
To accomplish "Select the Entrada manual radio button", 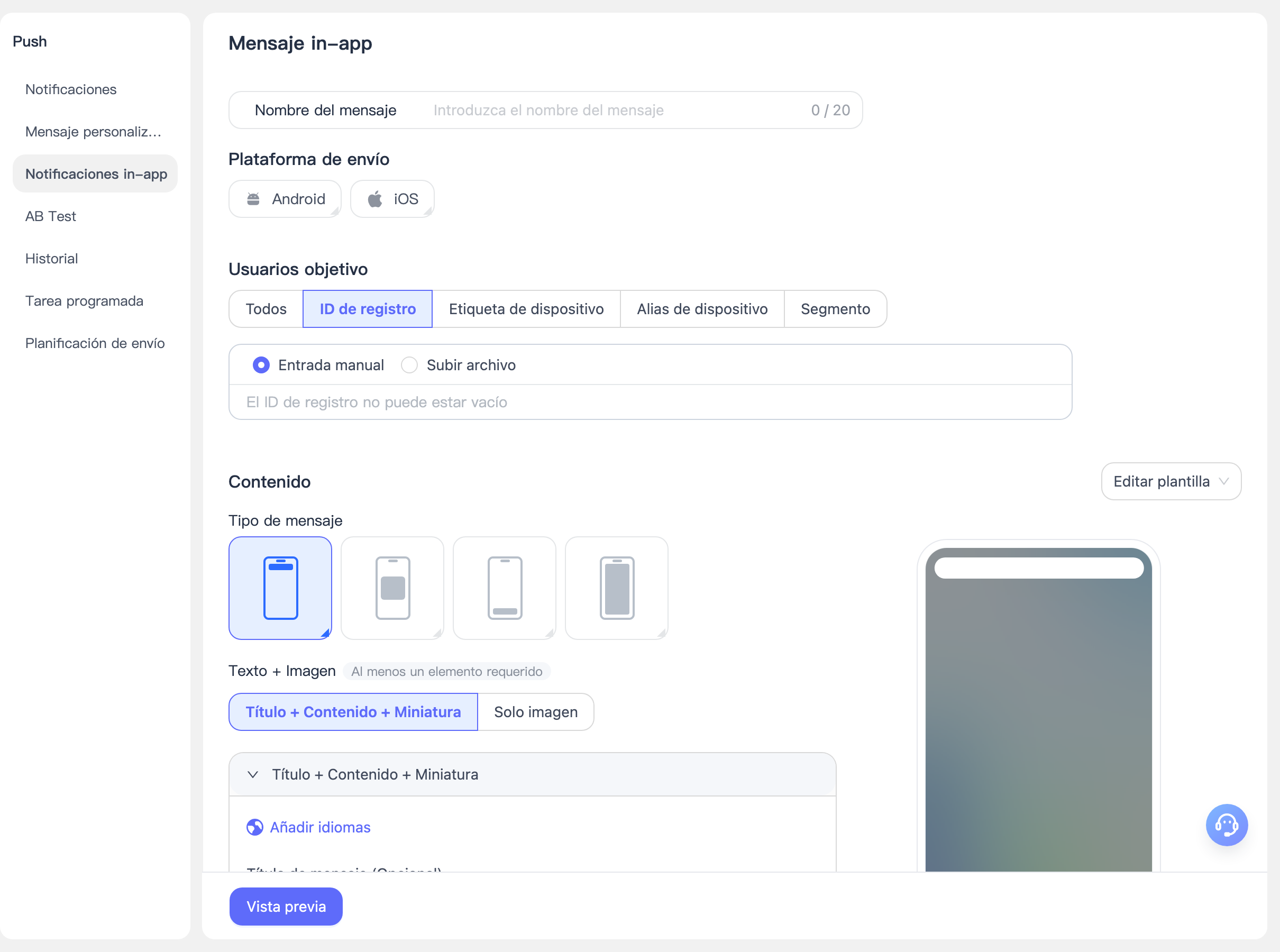I will click(261, 365).
